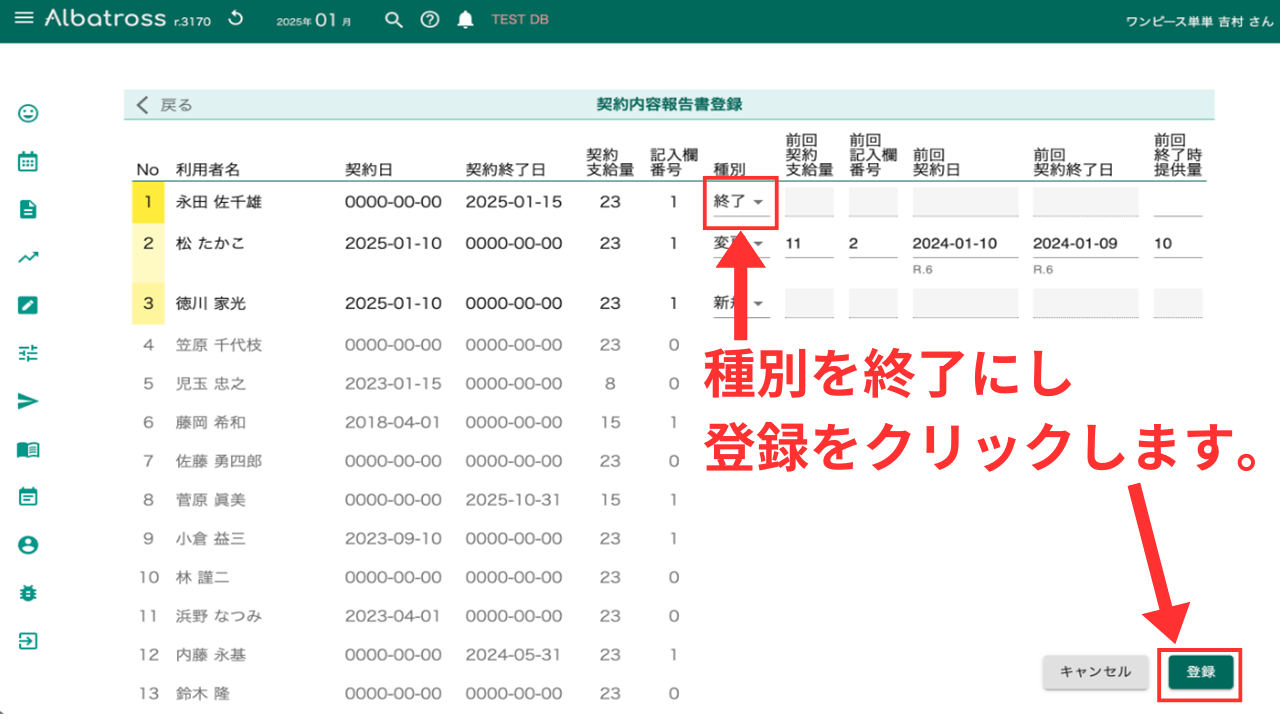Open the event schedule sidebar icon
Viewport: 1280px width, 720px height.
(x=28, y=497)
